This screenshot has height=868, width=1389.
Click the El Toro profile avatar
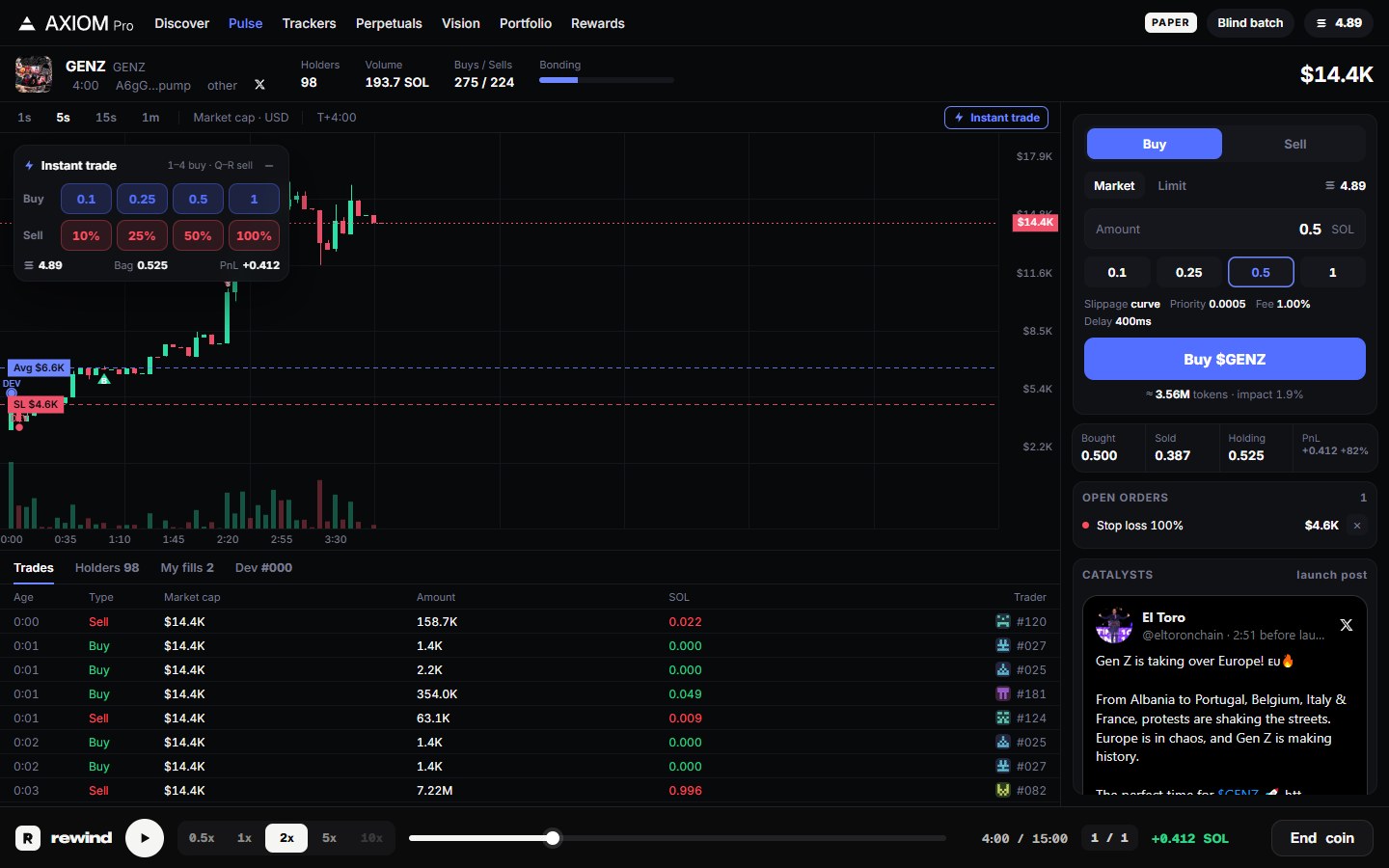click(1114, 626)
